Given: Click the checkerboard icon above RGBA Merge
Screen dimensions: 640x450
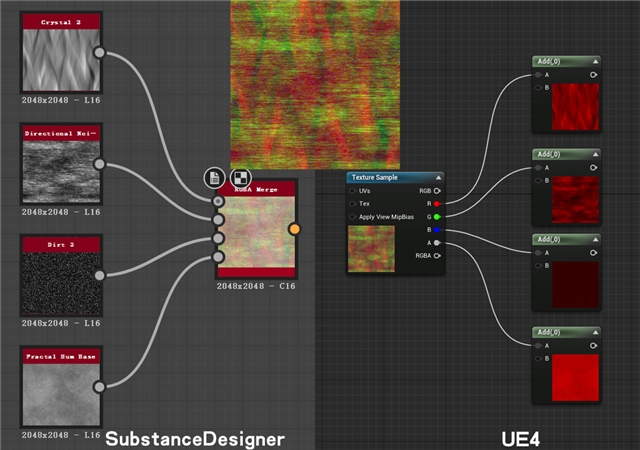Looking at the screenshot, I should 241,178.
